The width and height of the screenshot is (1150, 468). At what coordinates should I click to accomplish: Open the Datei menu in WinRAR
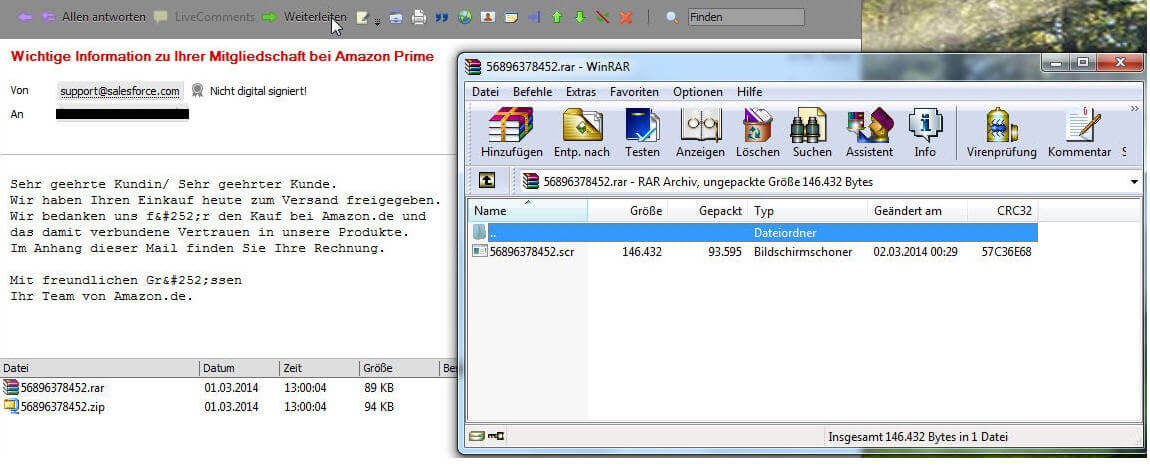coord(485,92)
